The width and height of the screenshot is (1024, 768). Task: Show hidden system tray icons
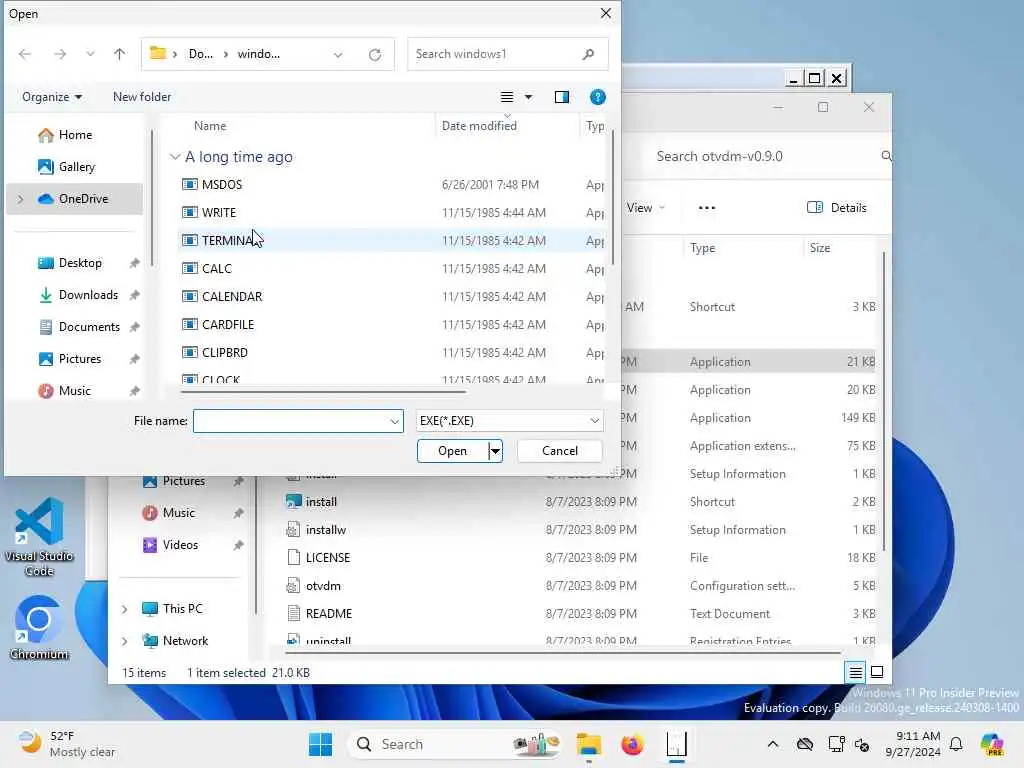pyautogui.click(x=773, y=744)
